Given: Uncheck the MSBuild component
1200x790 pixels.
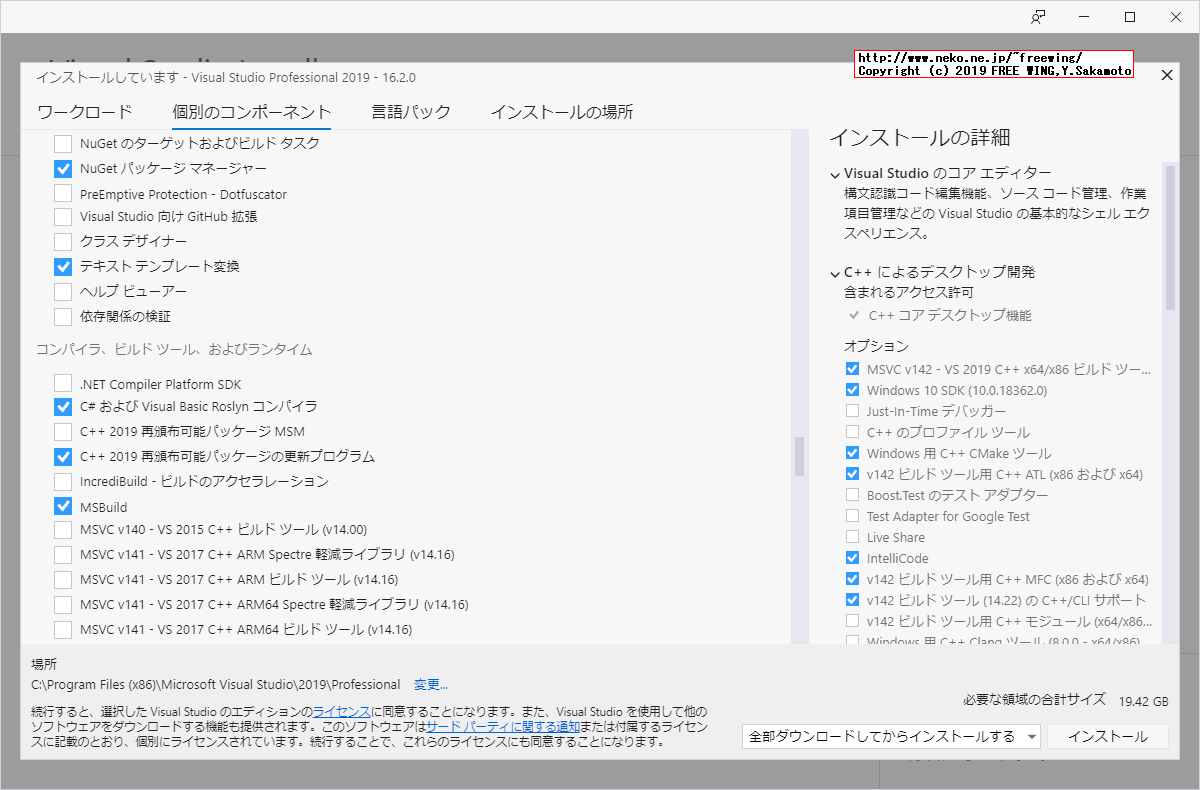Looking at the screenshot, I should pyautogui.click(x=62, y=506).
